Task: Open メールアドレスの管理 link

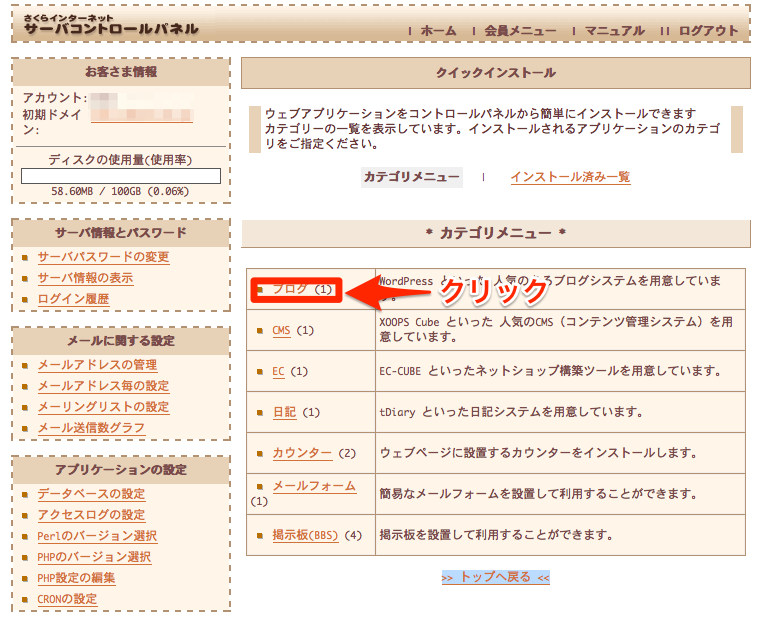Action: 97,365
